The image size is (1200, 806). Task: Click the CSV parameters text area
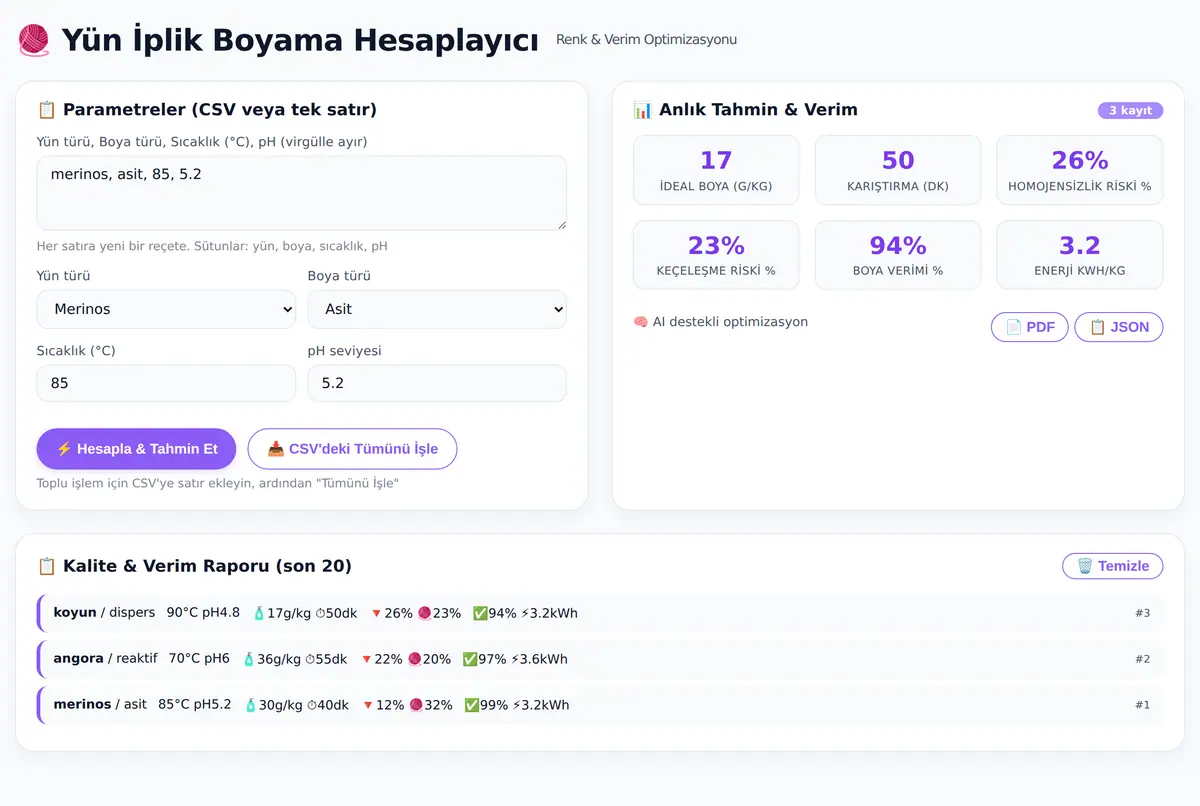click(302, 193)
